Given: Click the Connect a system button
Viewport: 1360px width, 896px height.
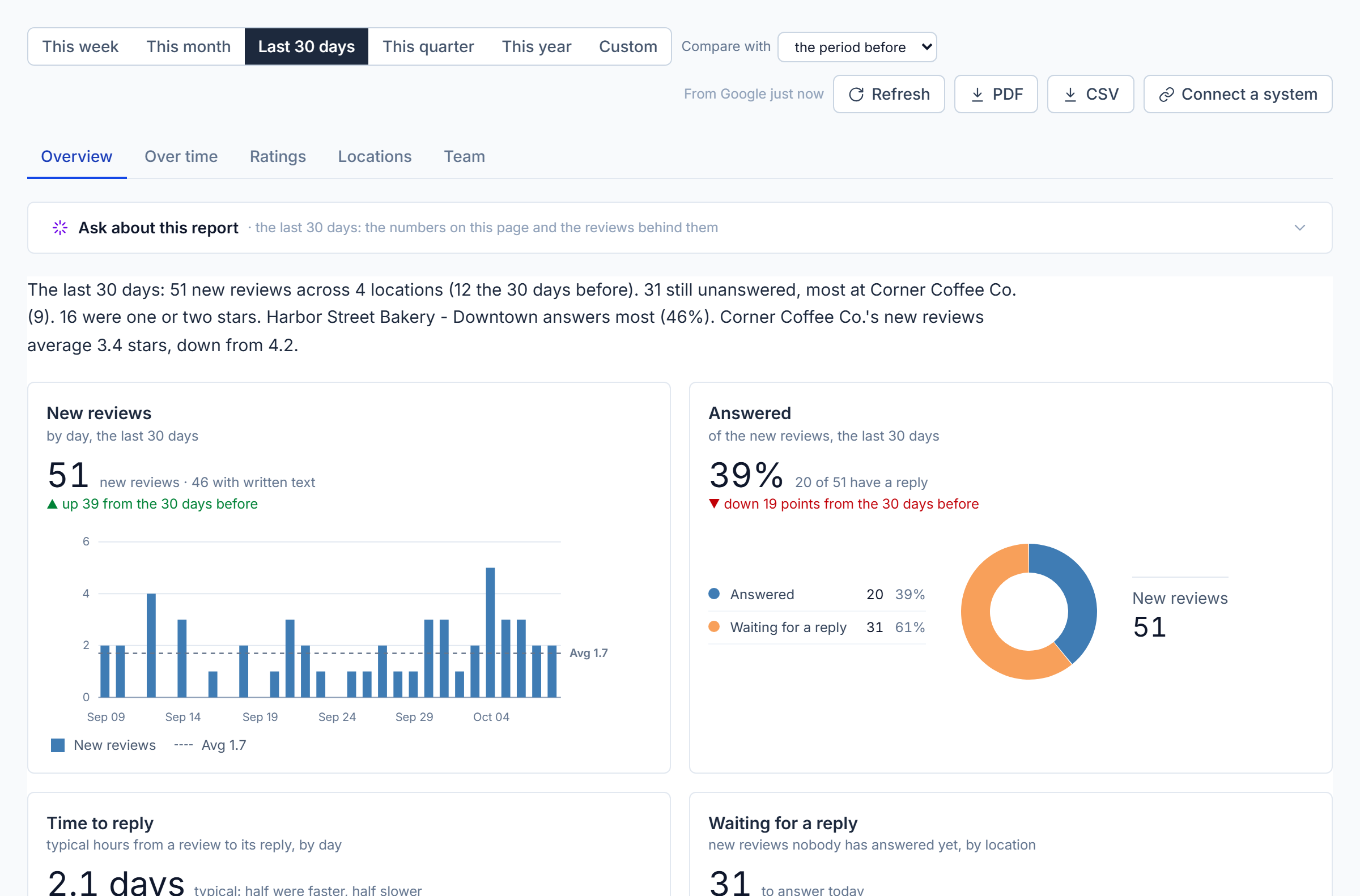Looking at the screenshot, I should tap(1238, 94).
